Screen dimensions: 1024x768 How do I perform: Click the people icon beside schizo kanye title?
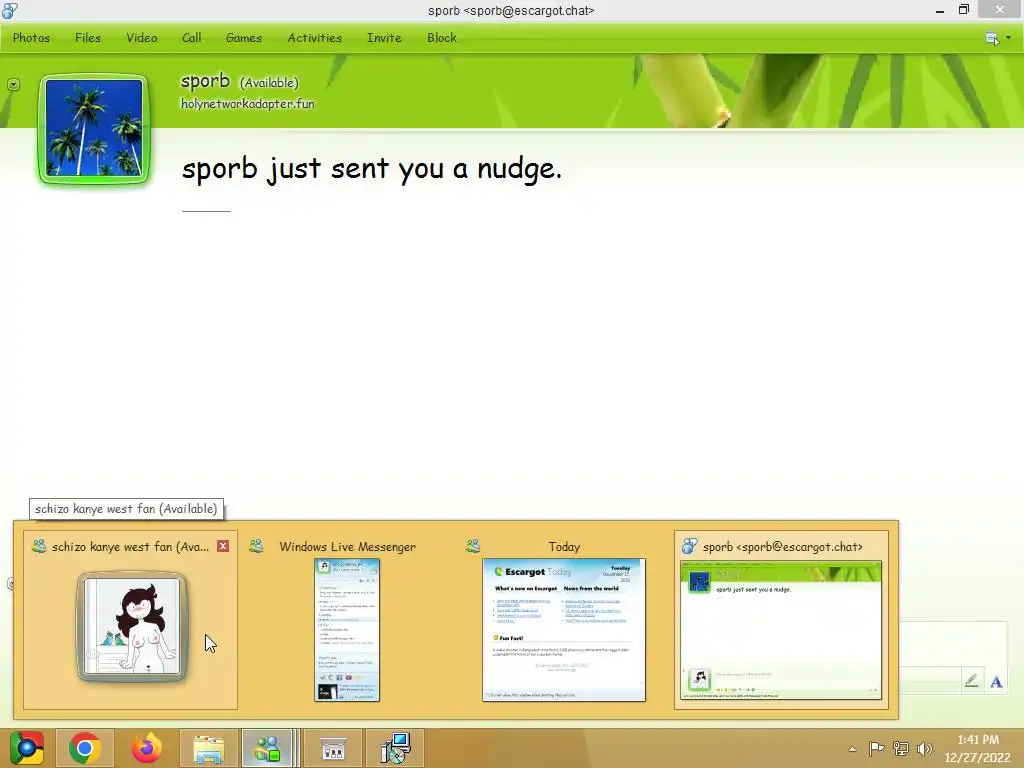click(x=39, y=546)
